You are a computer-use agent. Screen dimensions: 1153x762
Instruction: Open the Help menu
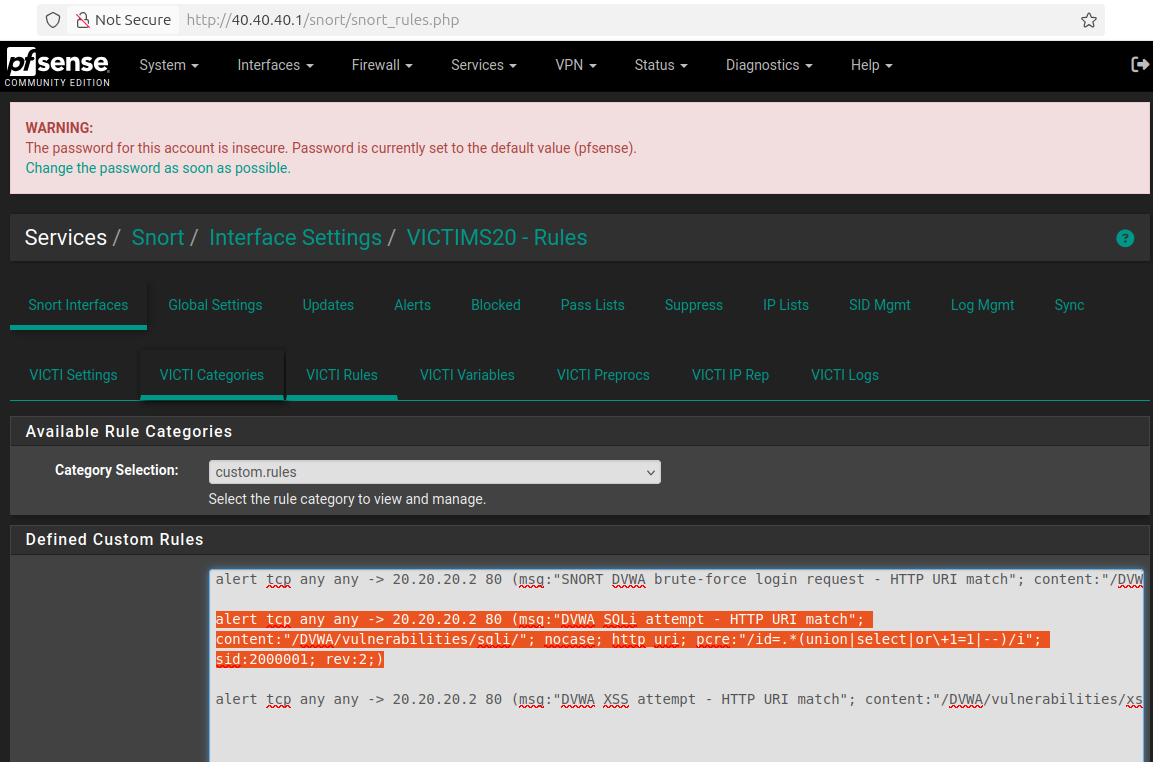871,65
